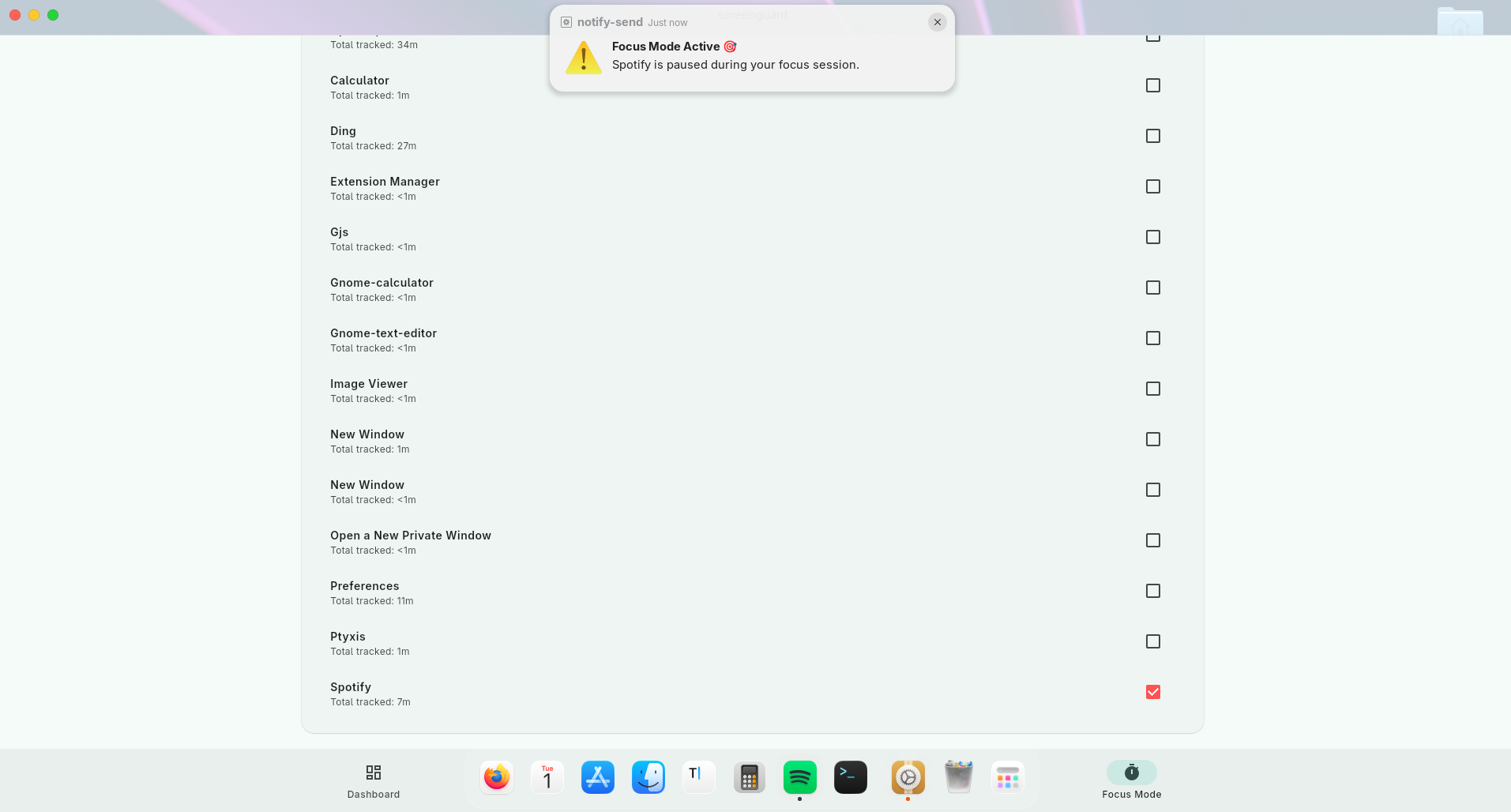
Task: Open the Trash dock icon
Action: pos(959,778)
